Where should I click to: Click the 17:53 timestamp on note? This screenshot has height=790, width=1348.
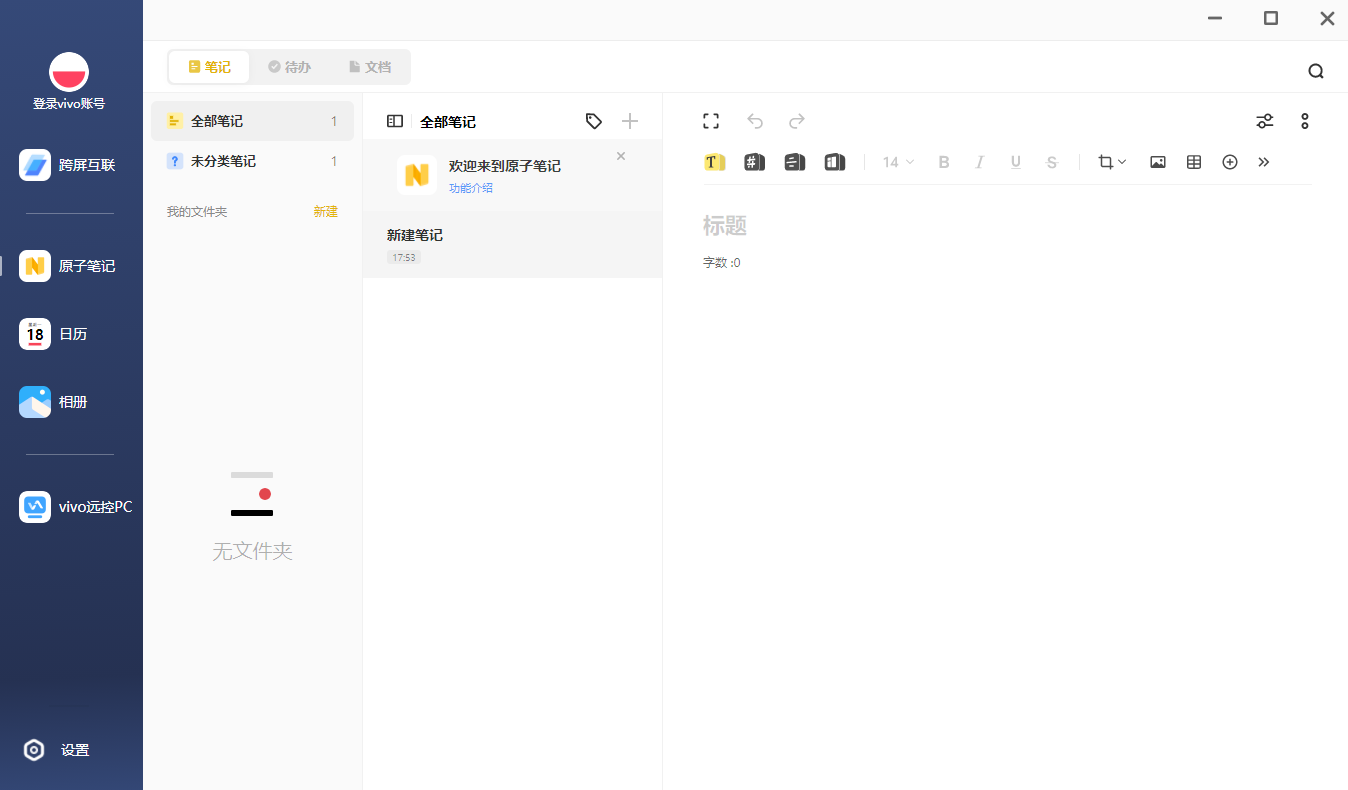coord(404,258)
